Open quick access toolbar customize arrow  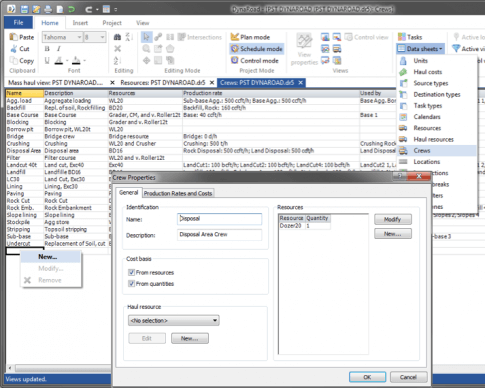pyautogui.click(x=116, y=9)
